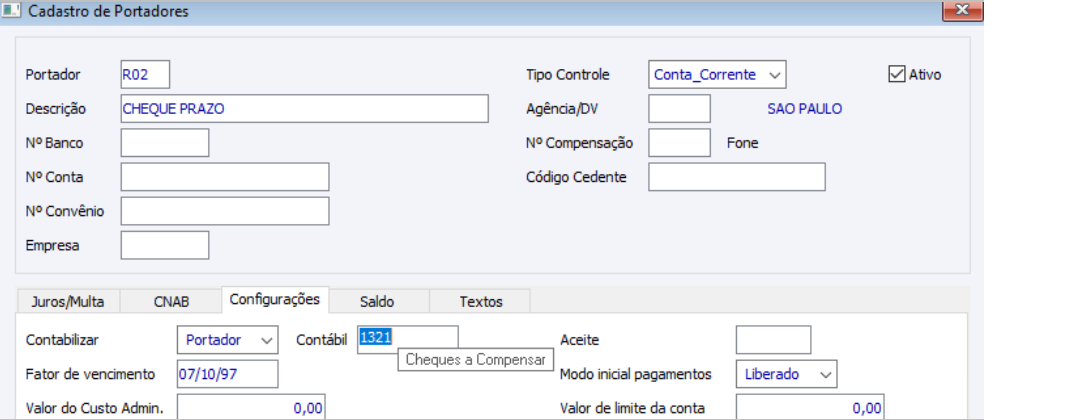Click the Portador code field
Viewport: 1080px width, 420px height.
click(145, 74)
